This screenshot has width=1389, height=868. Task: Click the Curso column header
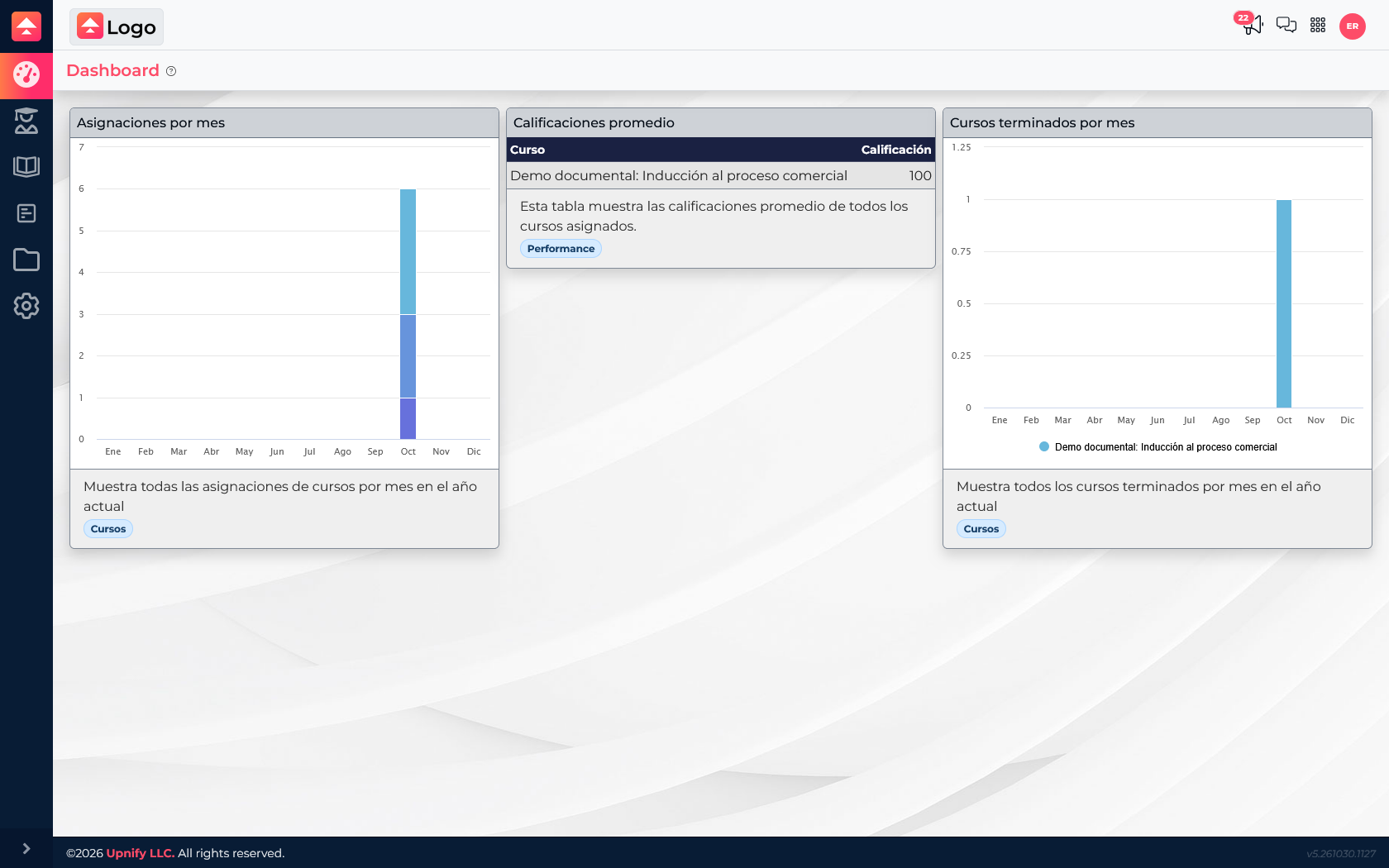527,150
